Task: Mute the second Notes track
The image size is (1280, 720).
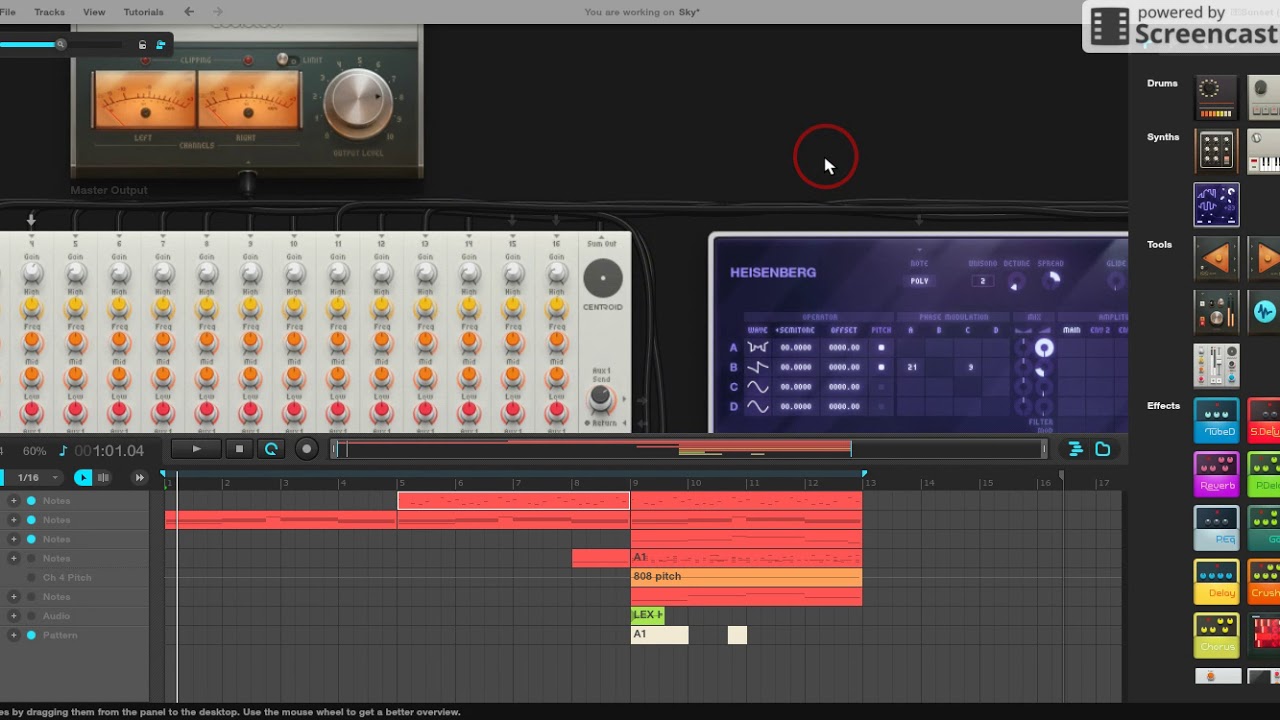Action: 31,520
